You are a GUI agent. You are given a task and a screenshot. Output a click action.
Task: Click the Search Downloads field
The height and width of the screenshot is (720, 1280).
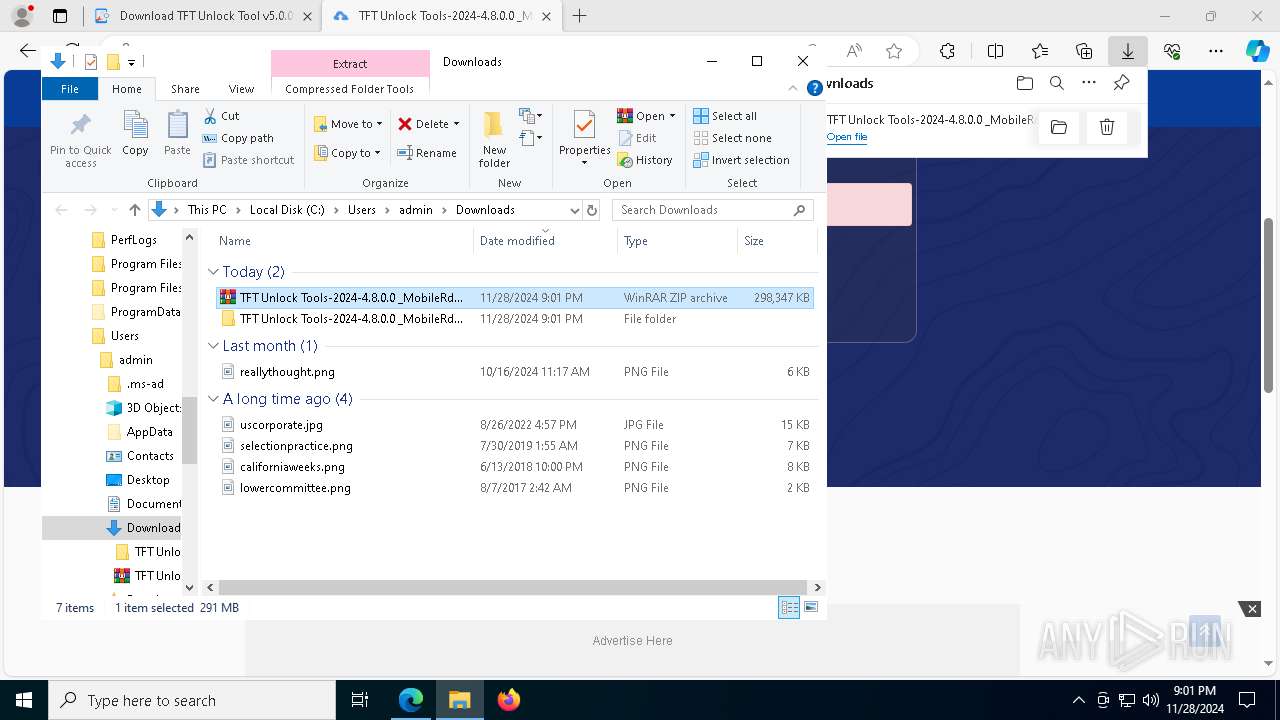(x=712, y=210)
